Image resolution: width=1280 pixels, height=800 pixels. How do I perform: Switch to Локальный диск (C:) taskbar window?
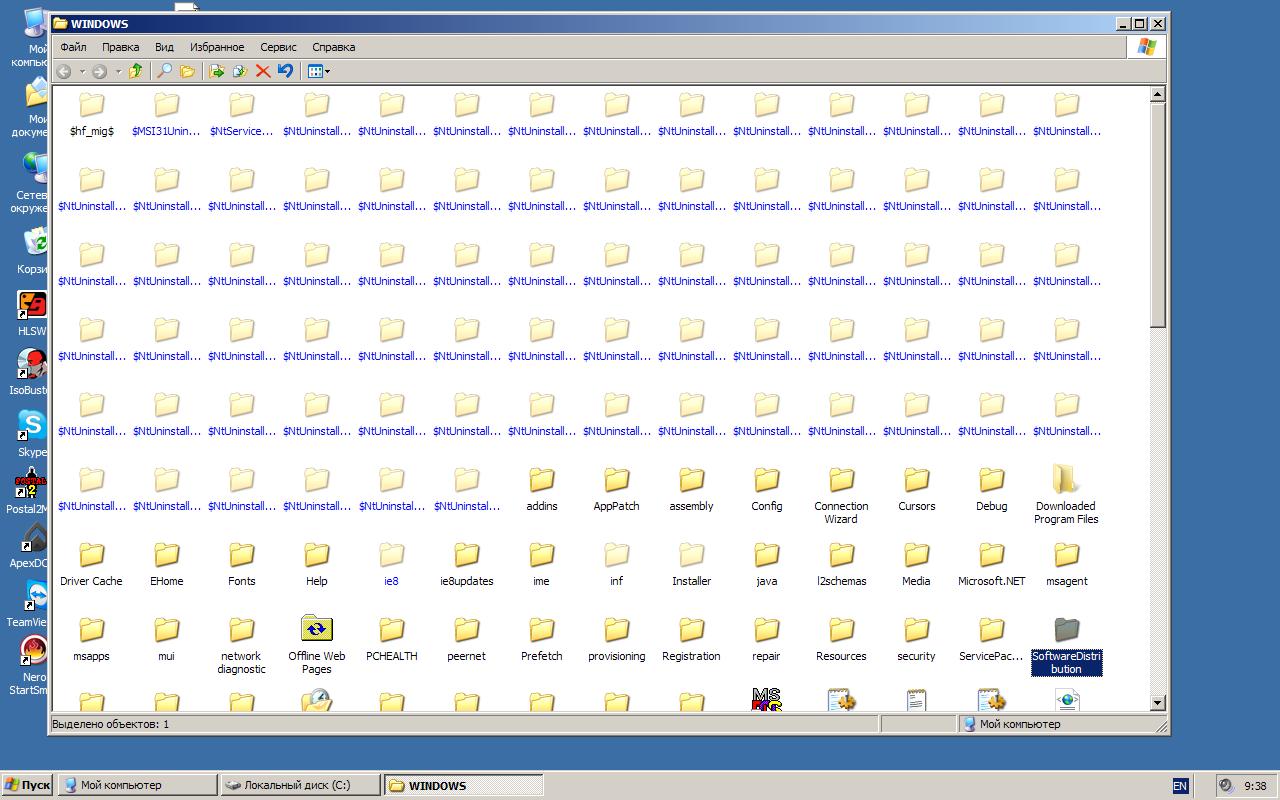tap(299, 785)
